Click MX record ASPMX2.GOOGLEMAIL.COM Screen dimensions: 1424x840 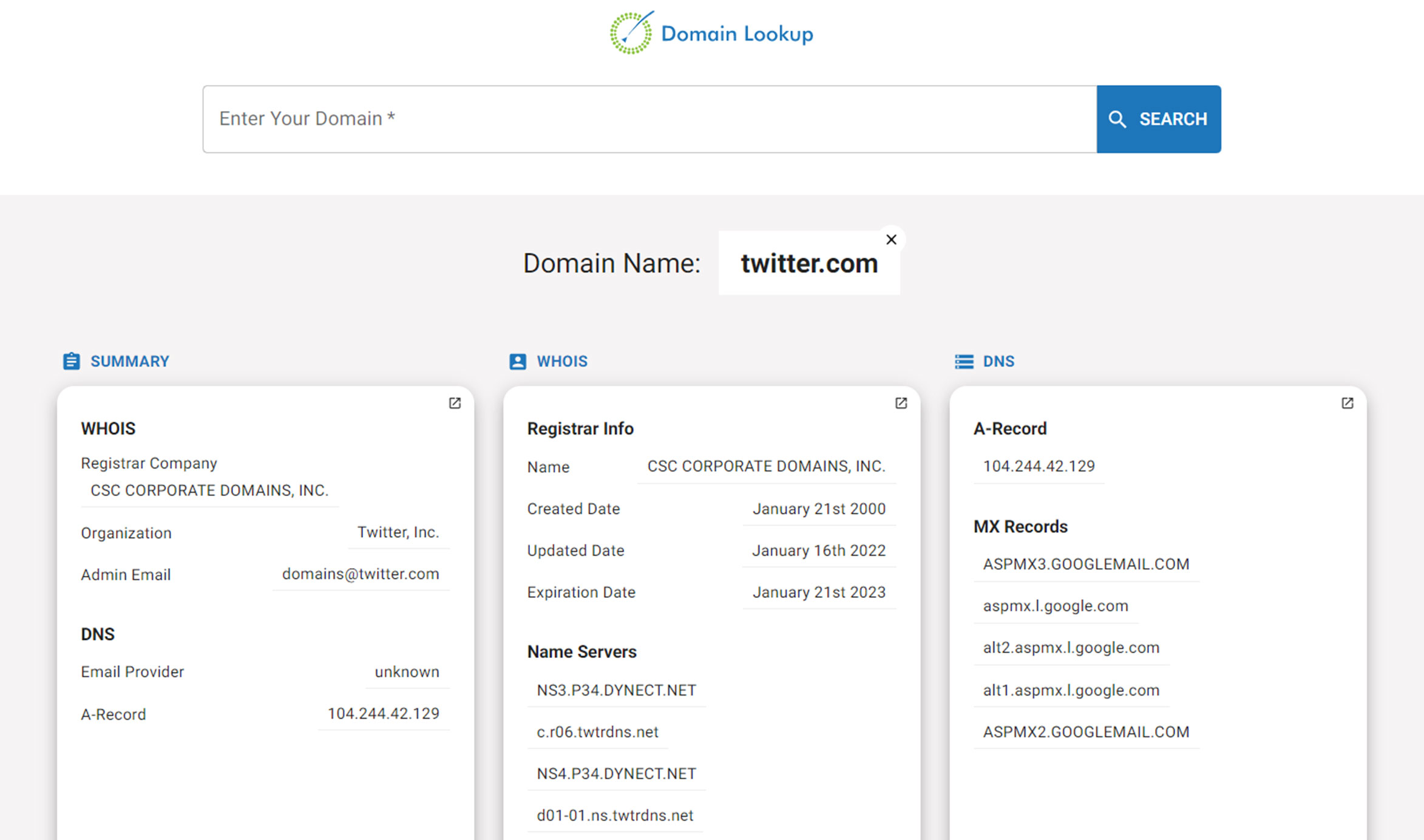click(x=1086, y=732)
